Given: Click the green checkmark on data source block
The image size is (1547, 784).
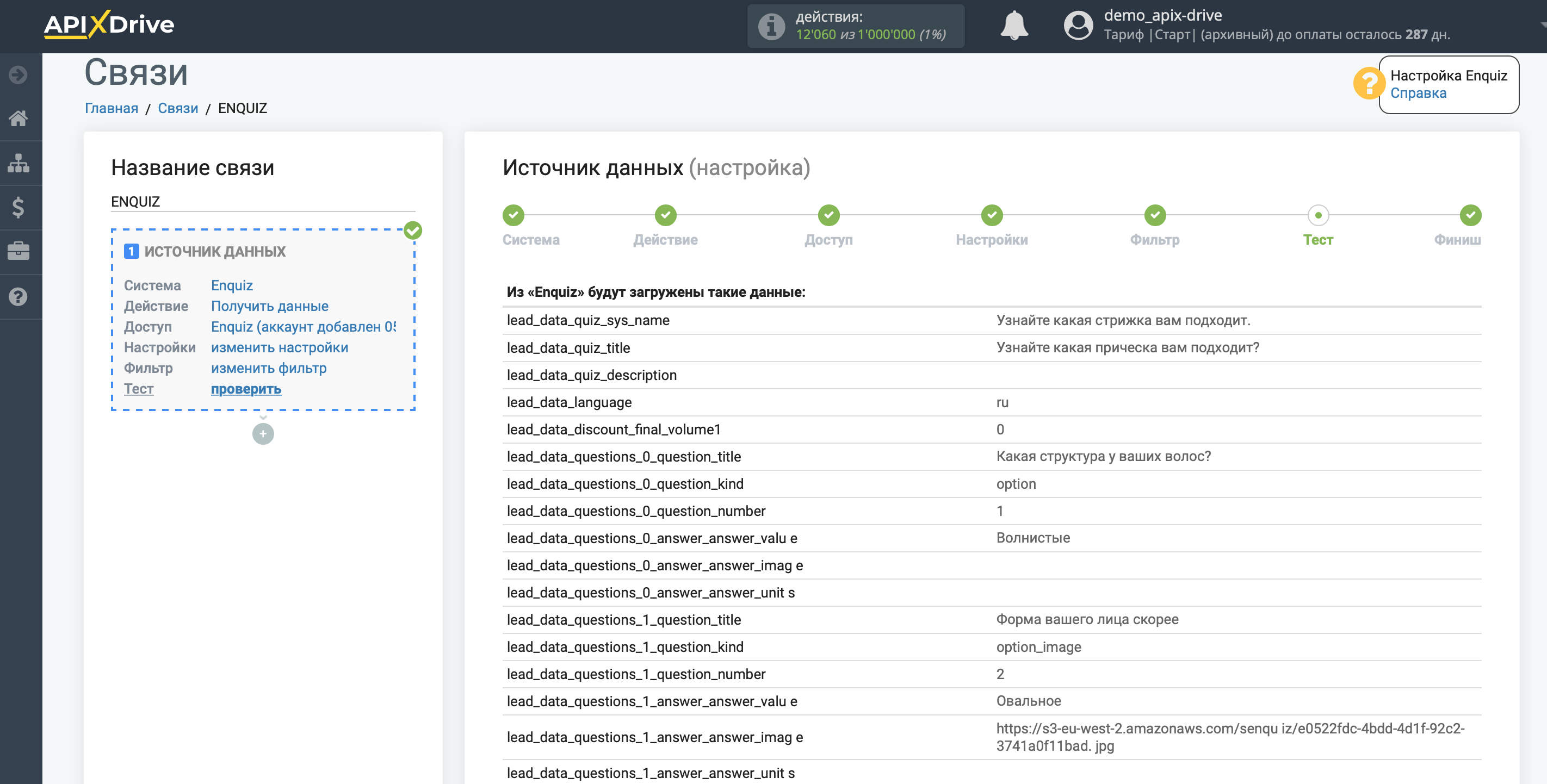Looking at the screenshot, I should 412,231.
